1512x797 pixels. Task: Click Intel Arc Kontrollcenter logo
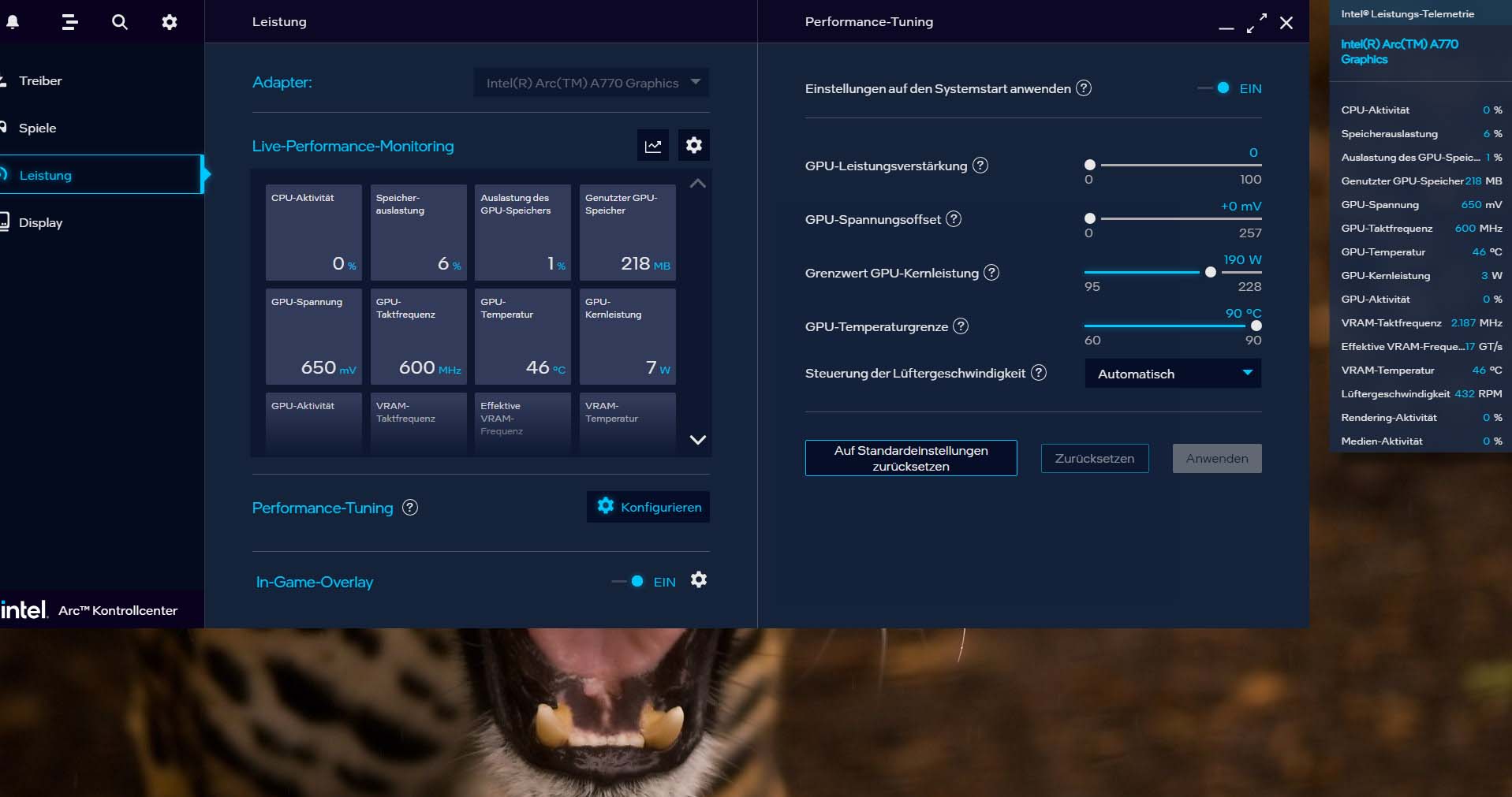tap(89, 609)
